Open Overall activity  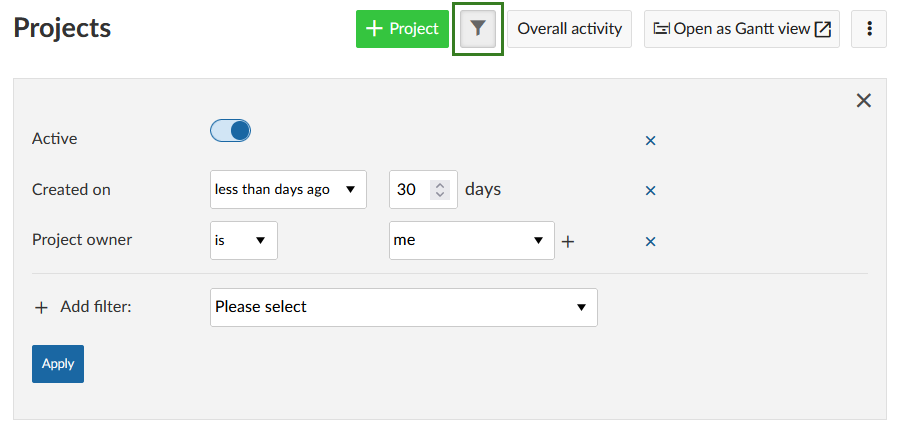pos(569,29)
